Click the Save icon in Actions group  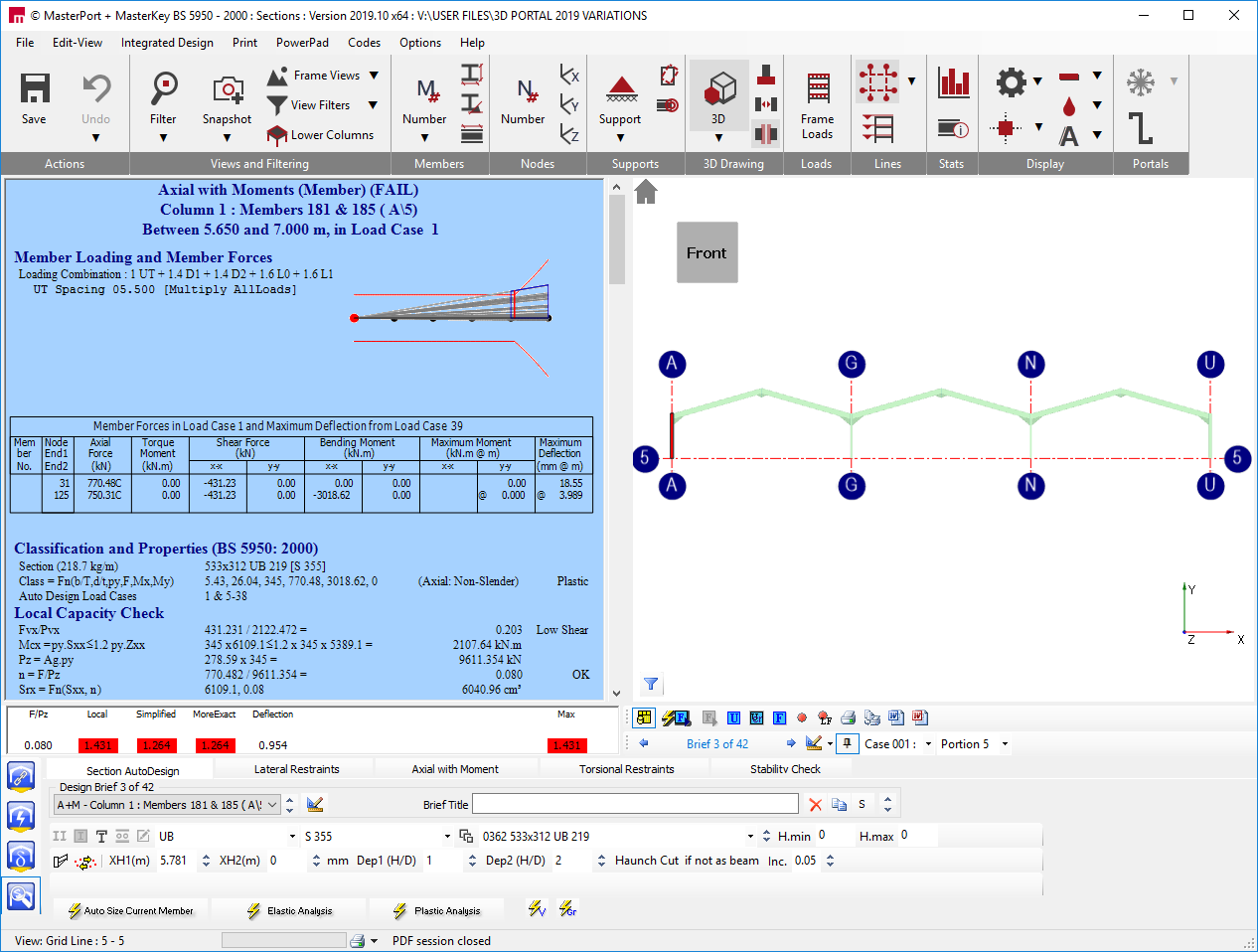coord(35,88)
